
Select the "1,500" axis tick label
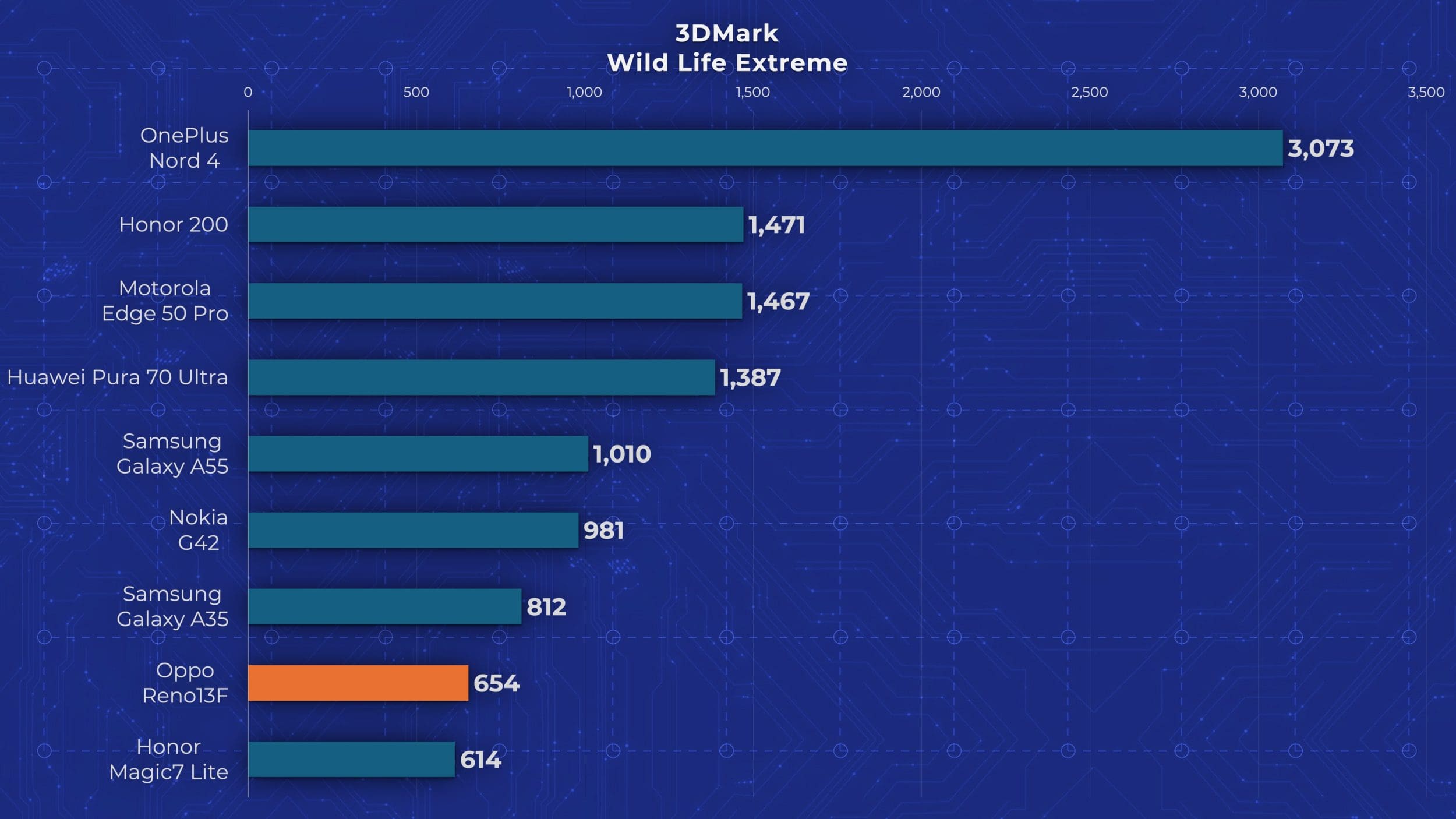point(753,92)
